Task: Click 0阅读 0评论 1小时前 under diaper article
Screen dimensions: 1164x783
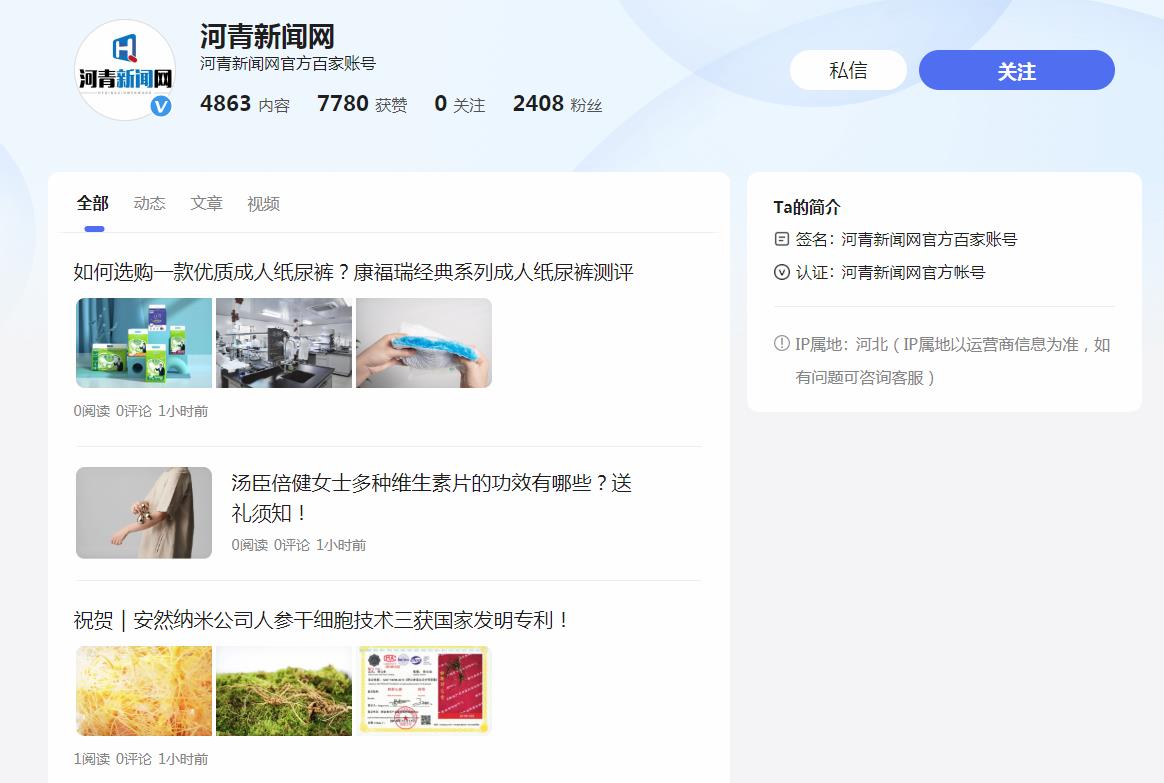Action: point(141,411)
